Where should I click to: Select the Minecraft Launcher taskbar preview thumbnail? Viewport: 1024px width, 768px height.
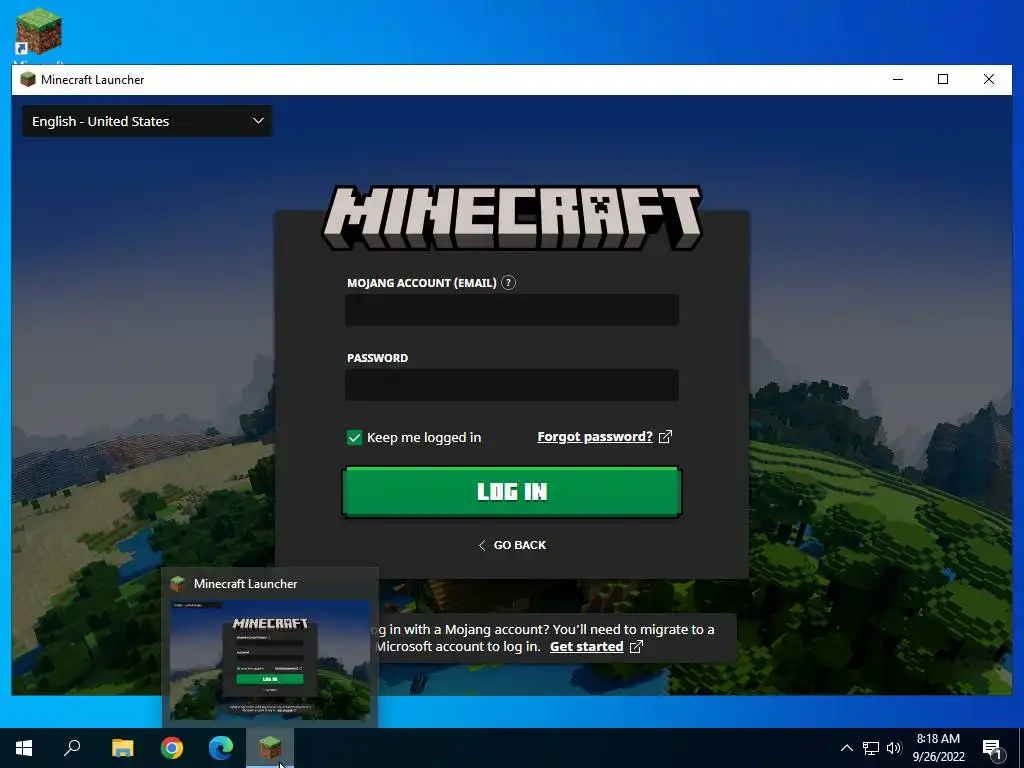270,660
